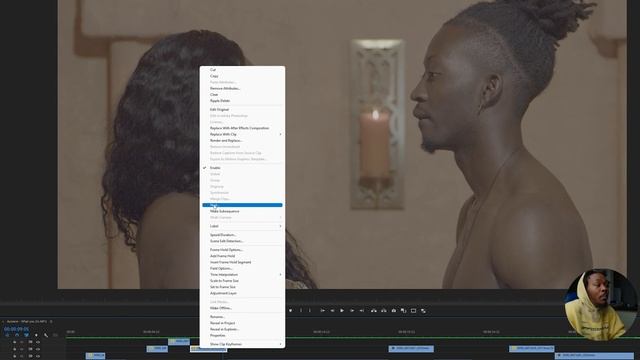
Task: Toggle Set to Frame Size in the menu
Action: pos(242,287)
